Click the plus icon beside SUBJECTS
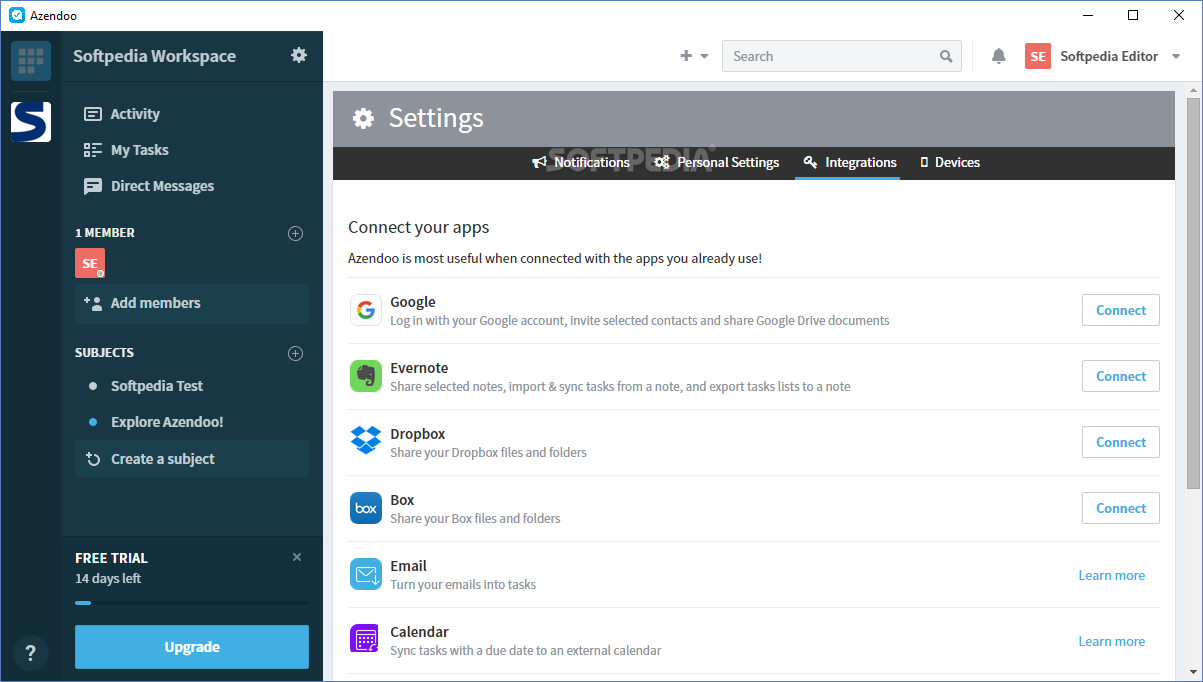The width and height of the screenshot is (1203, 682). (x=295, y=353)
